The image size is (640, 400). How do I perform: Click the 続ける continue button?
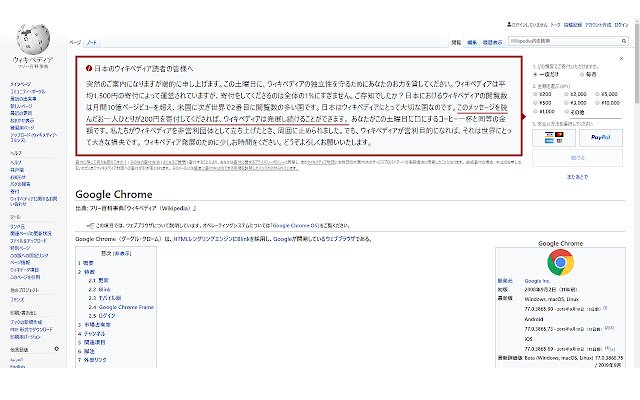(577, 158)
